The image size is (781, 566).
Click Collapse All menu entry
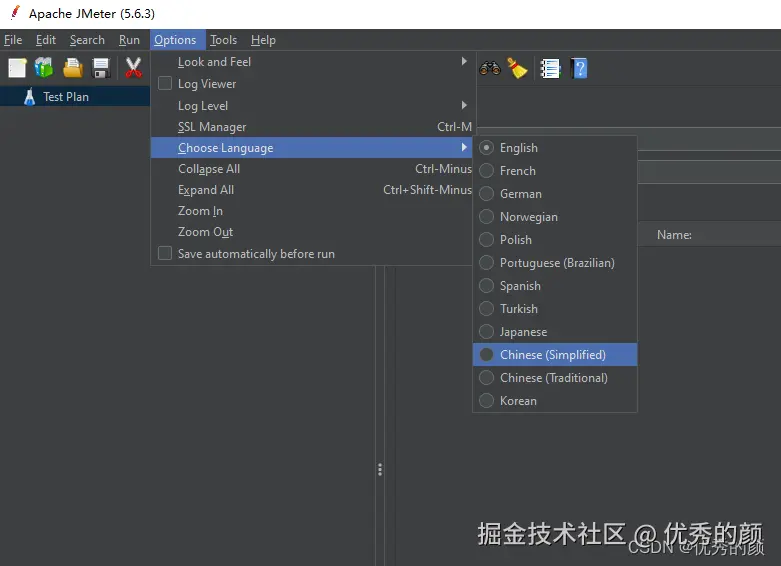pyautogui.click(x=312, y=168)
